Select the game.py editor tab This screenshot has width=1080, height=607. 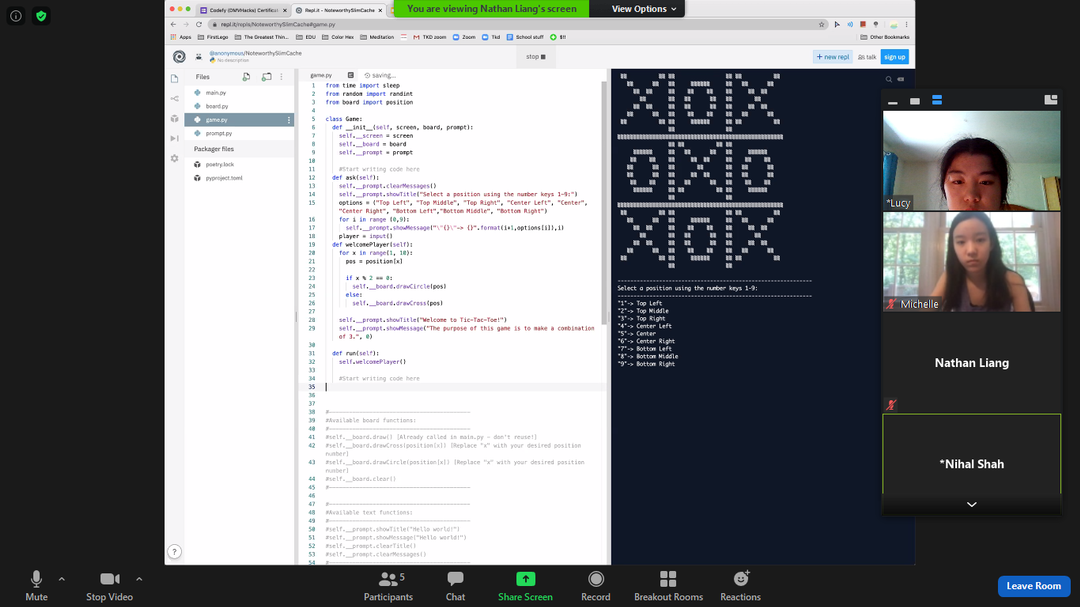322,74
